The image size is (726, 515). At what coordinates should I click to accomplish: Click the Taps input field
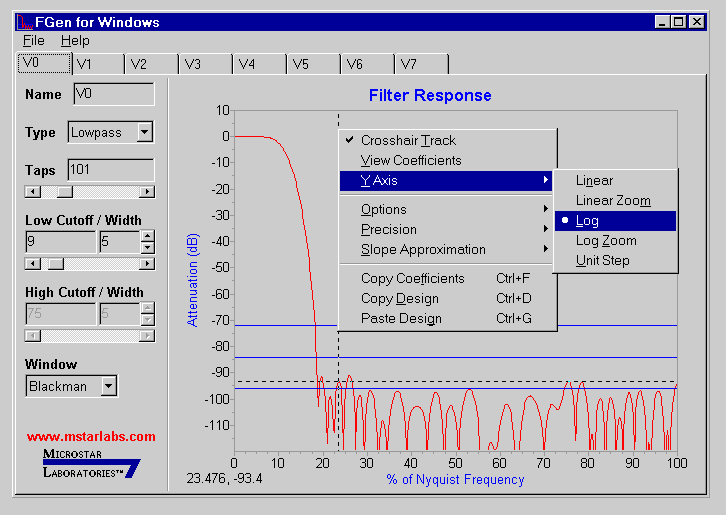coord(111,170)
